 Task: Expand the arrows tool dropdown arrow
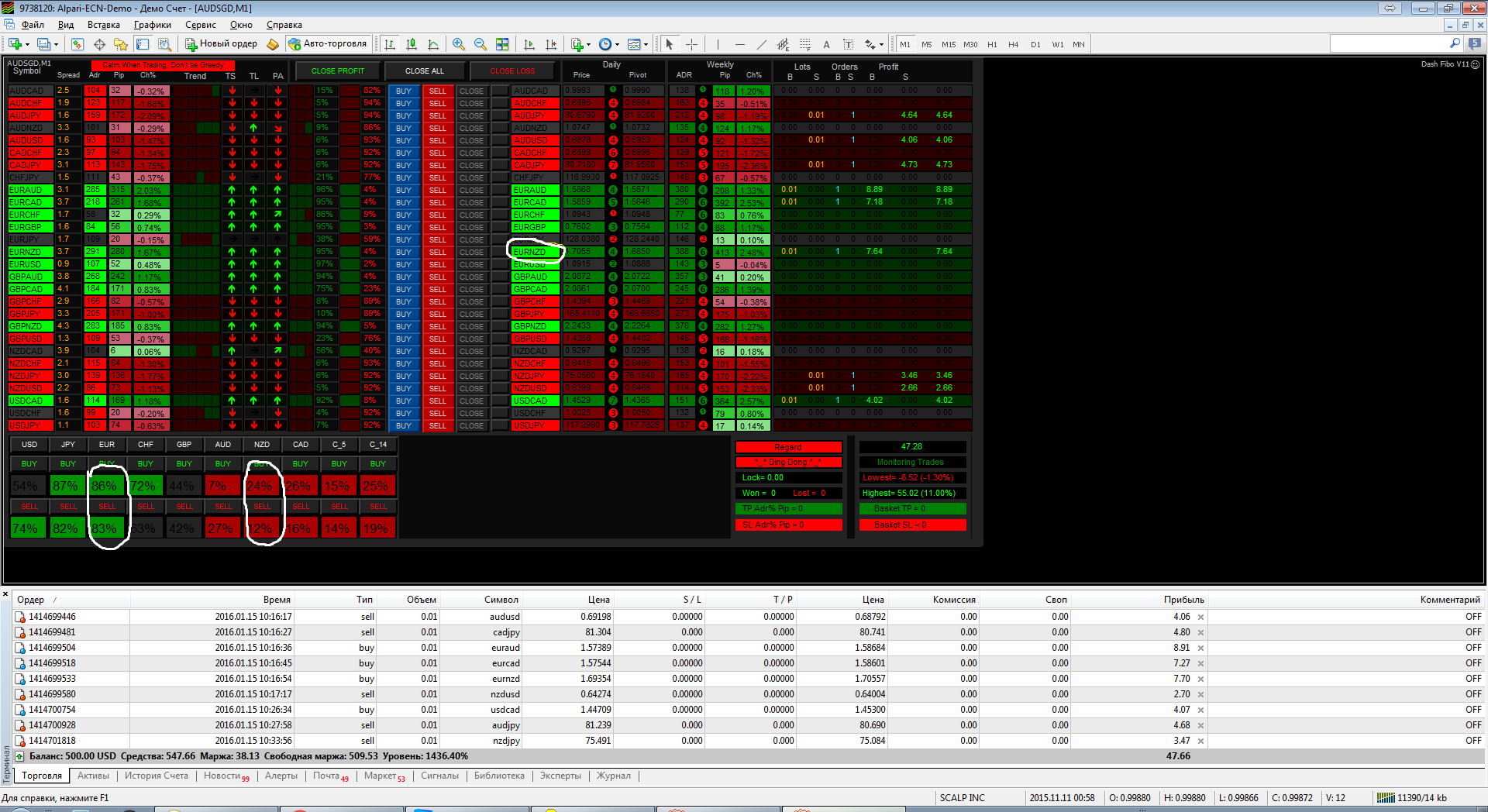pyautogui.click(x=881, y=45)
